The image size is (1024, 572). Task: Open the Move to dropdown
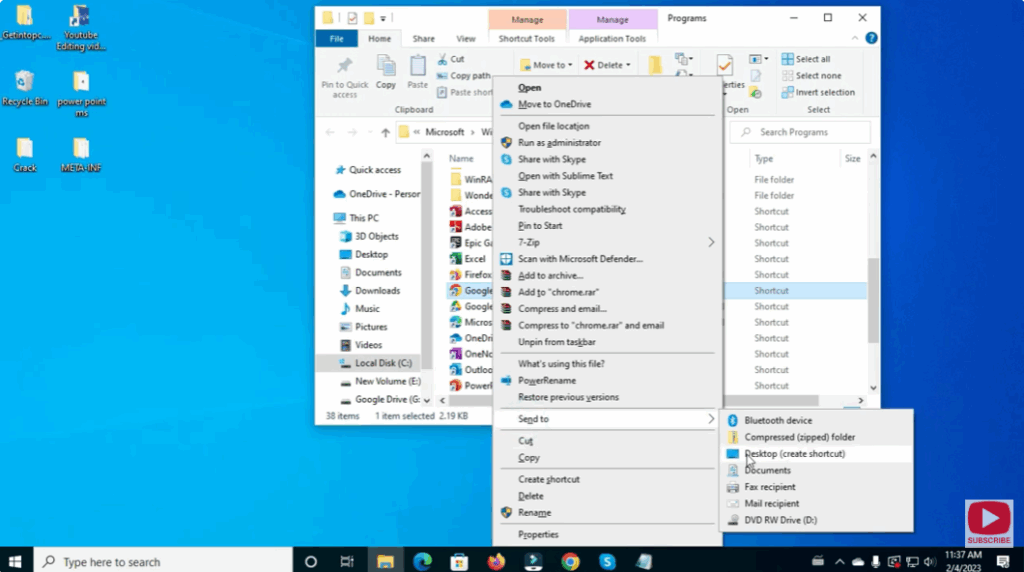pos(546,65)
